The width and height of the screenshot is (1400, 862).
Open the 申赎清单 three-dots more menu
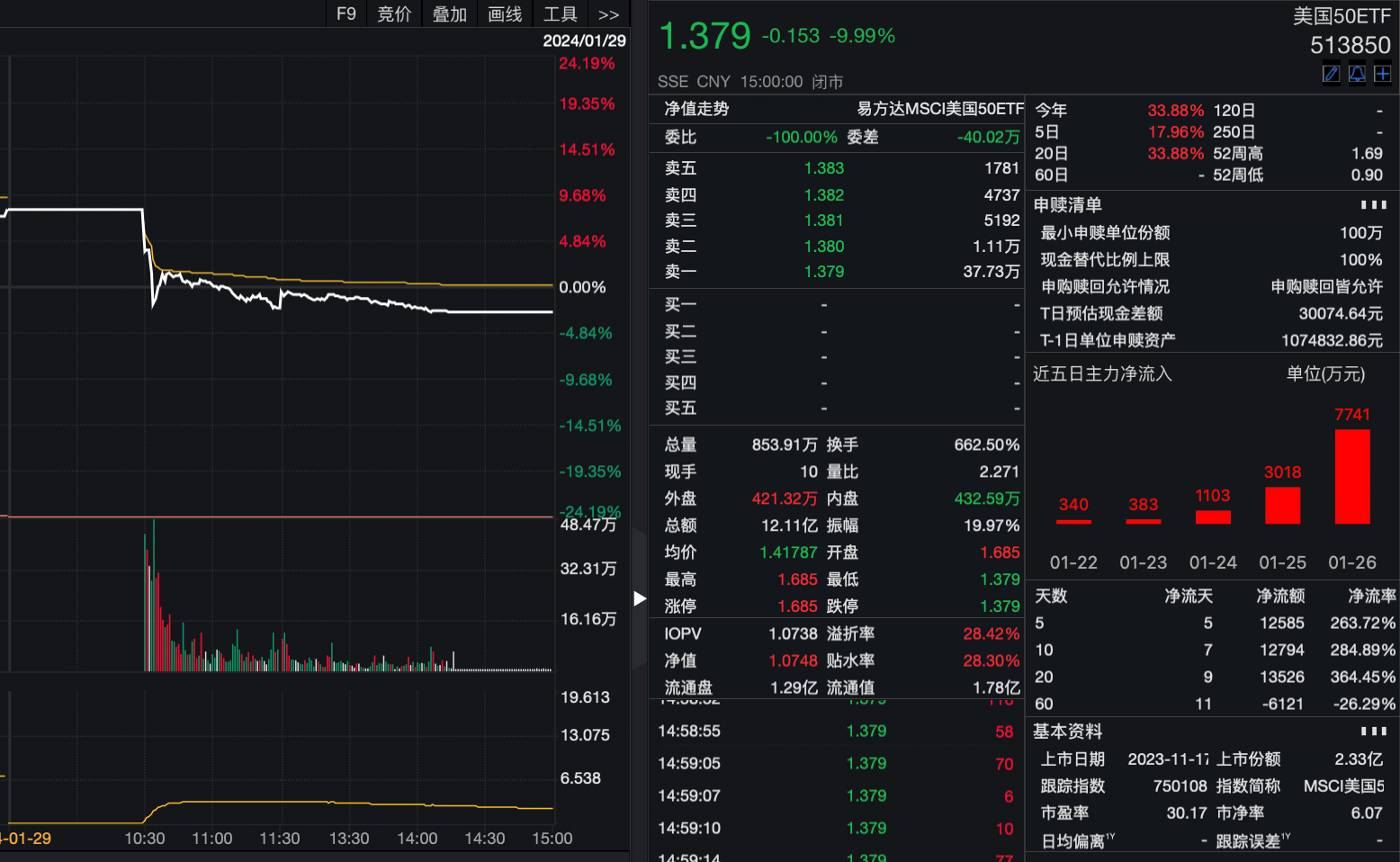[x=1373, y=205]
